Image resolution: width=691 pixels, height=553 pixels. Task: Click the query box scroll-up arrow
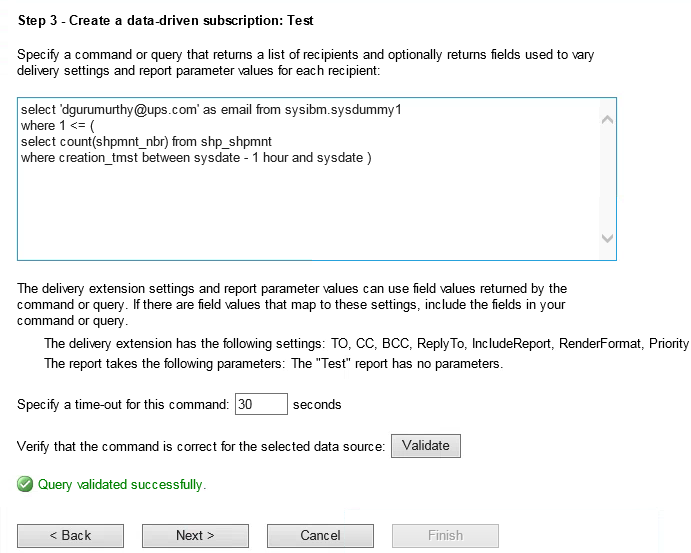(x=607, y=119)
